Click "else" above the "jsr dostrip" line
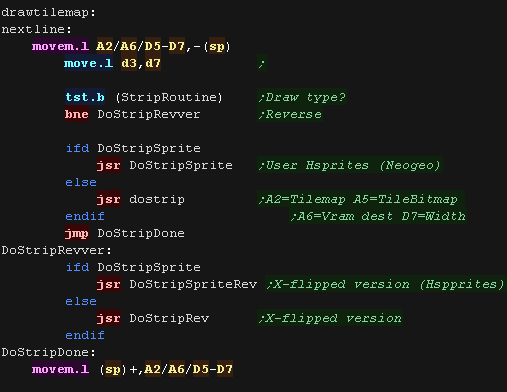 coord(81,182)
